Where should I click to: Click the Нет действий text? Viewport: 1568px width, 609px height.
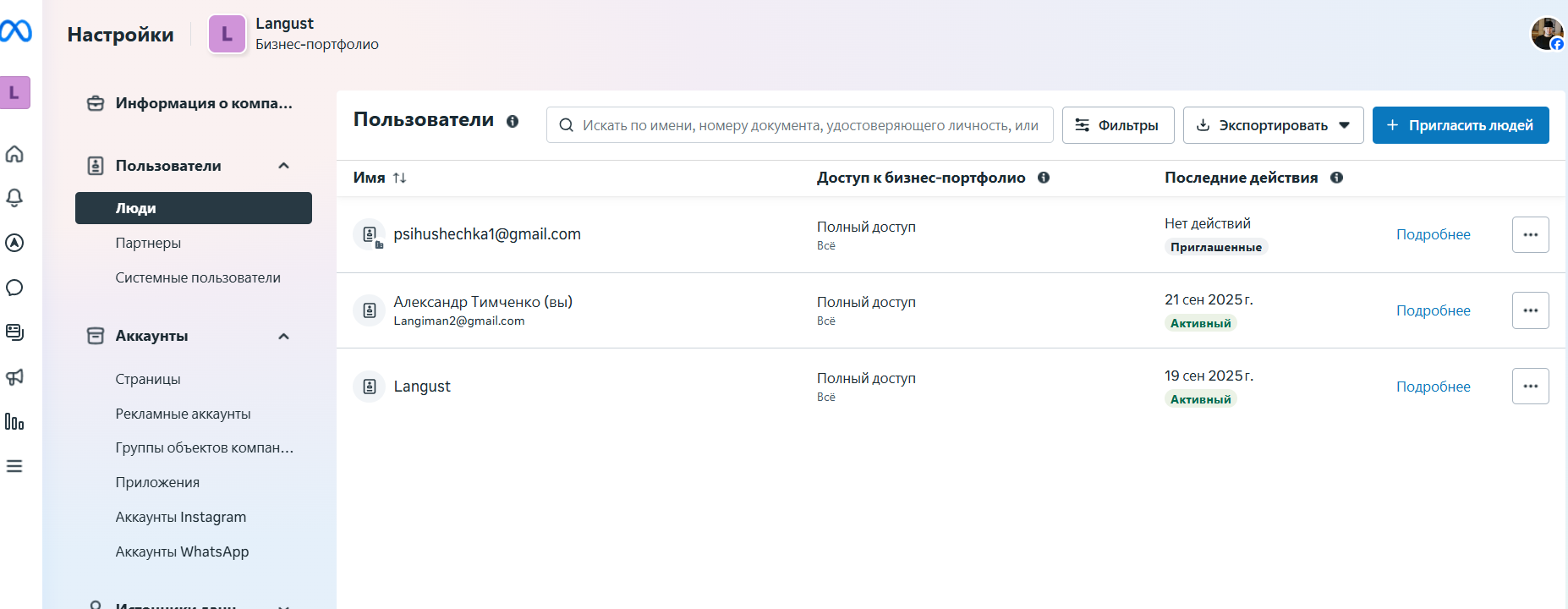pos(1207,223)
